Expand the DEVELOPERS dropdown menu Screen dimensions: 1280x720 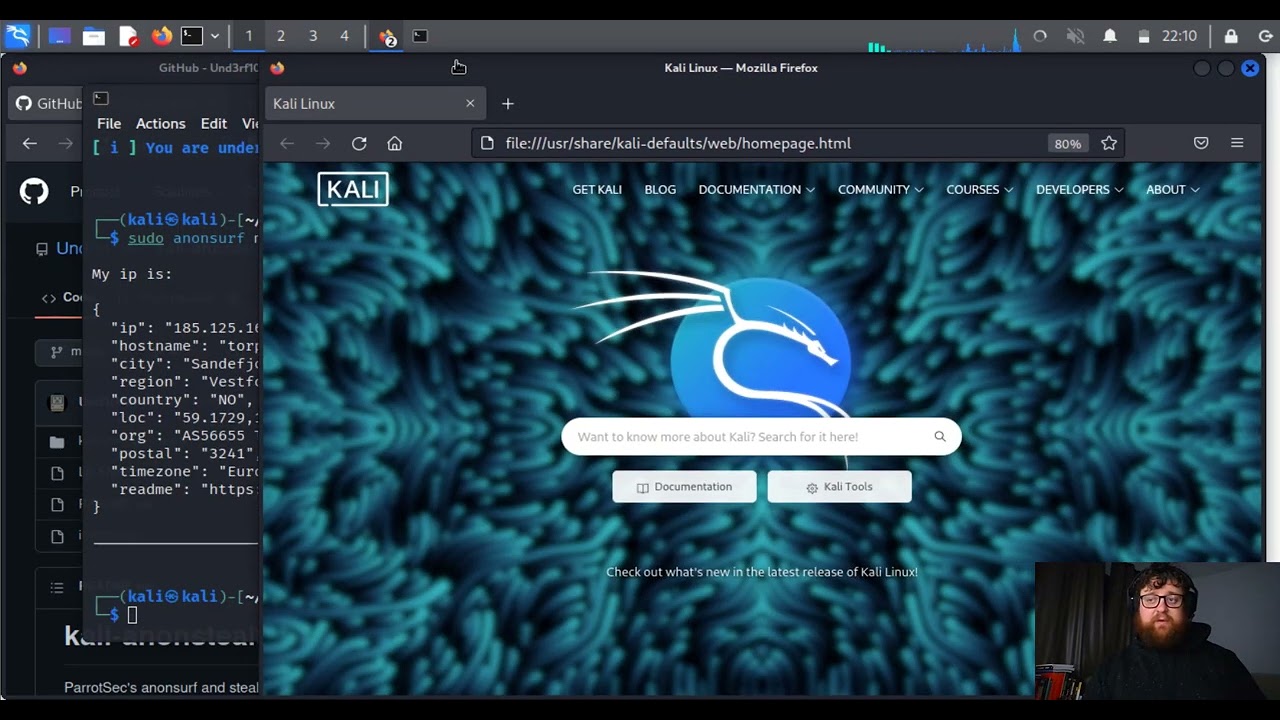(1079, 189)
